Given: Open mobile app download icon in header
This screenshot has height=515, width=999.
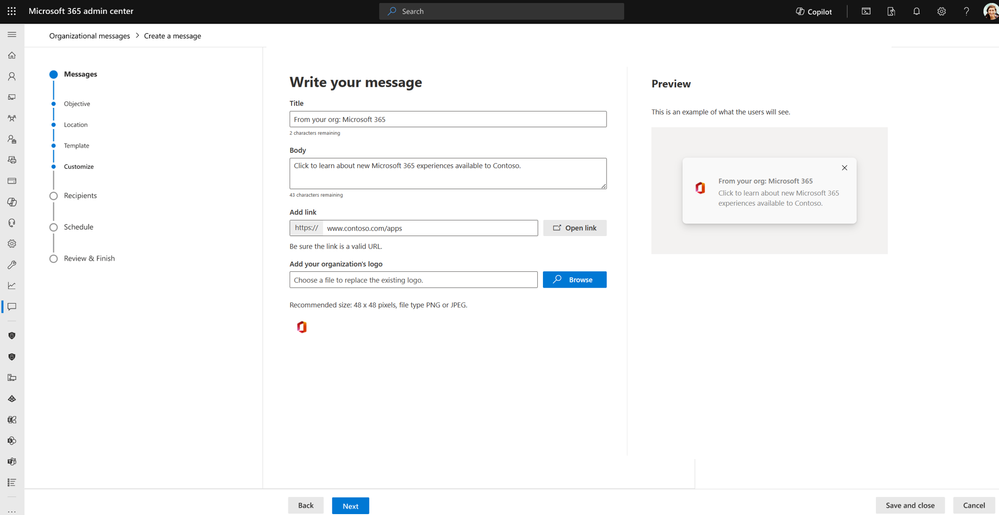Looking at the screenshot, I should (x=891, y=11).
